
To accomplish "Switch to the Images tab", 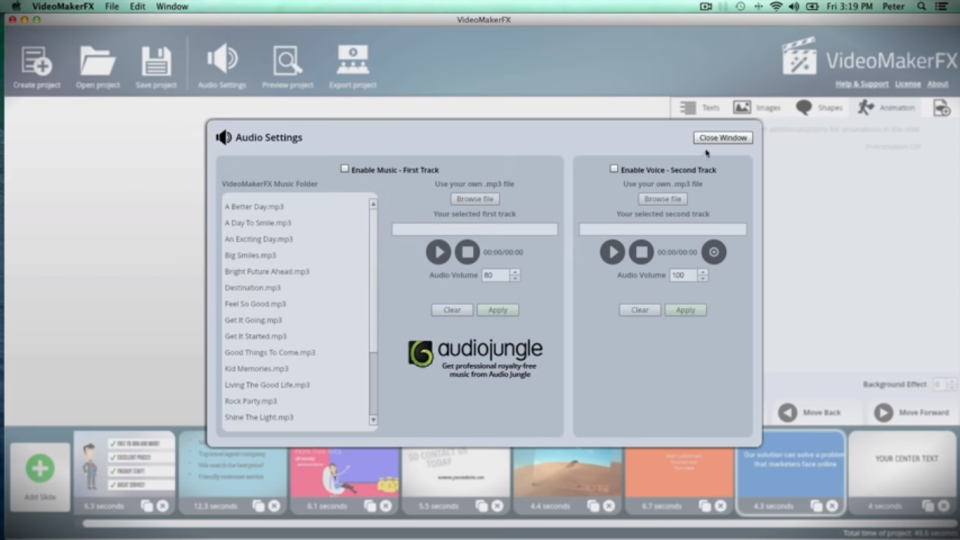I will point(757,108).
